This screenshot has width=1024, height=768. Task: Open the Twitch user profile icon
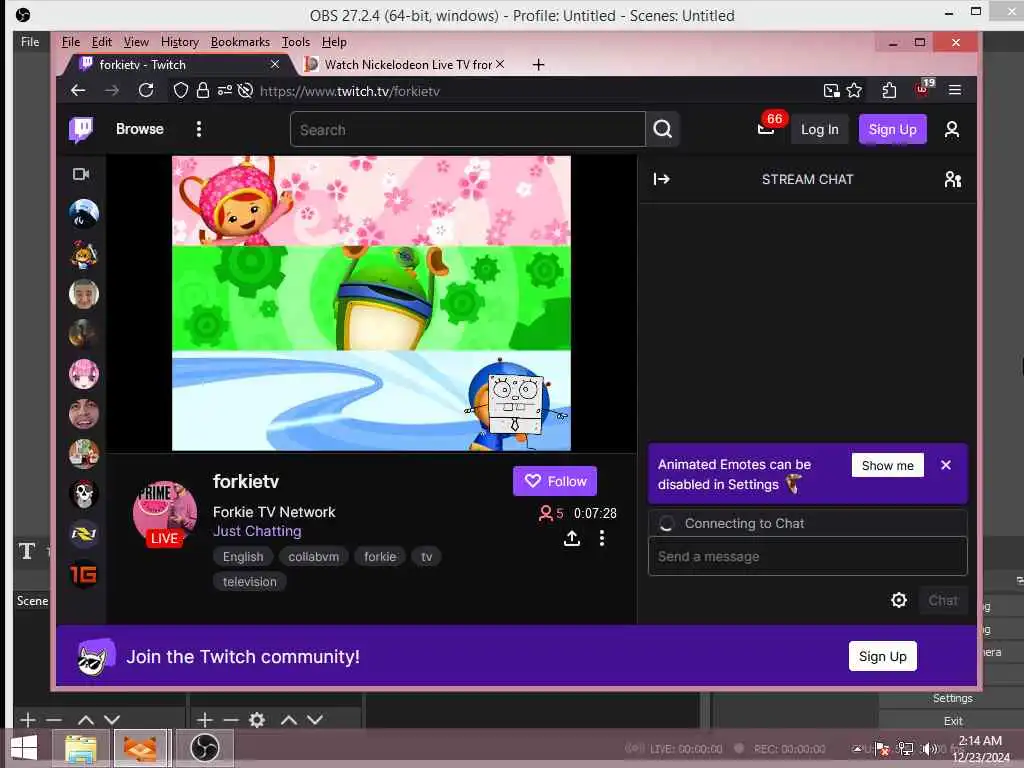[x=952, y=129]
